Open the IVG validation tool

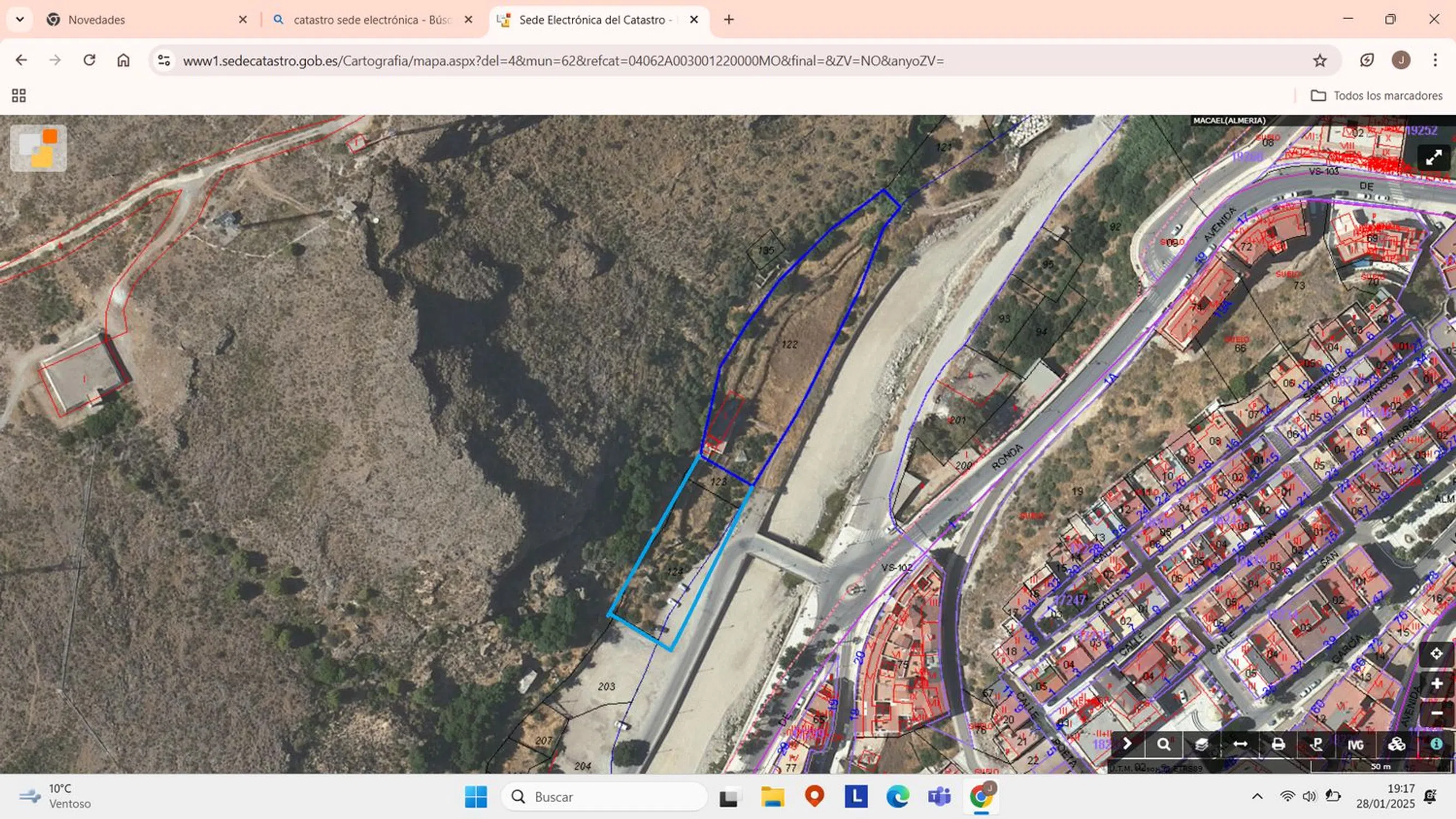1356,744
